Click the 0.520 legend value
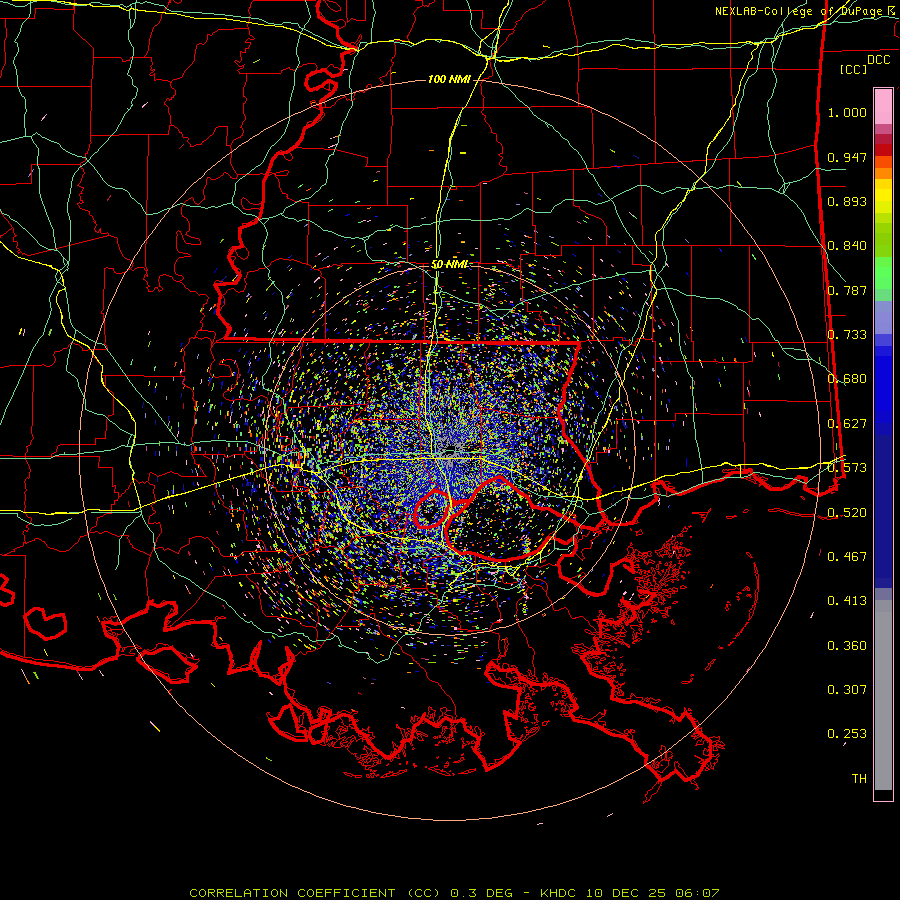Image resolution: width=900 pixels, height=900 pixels. 847,512
